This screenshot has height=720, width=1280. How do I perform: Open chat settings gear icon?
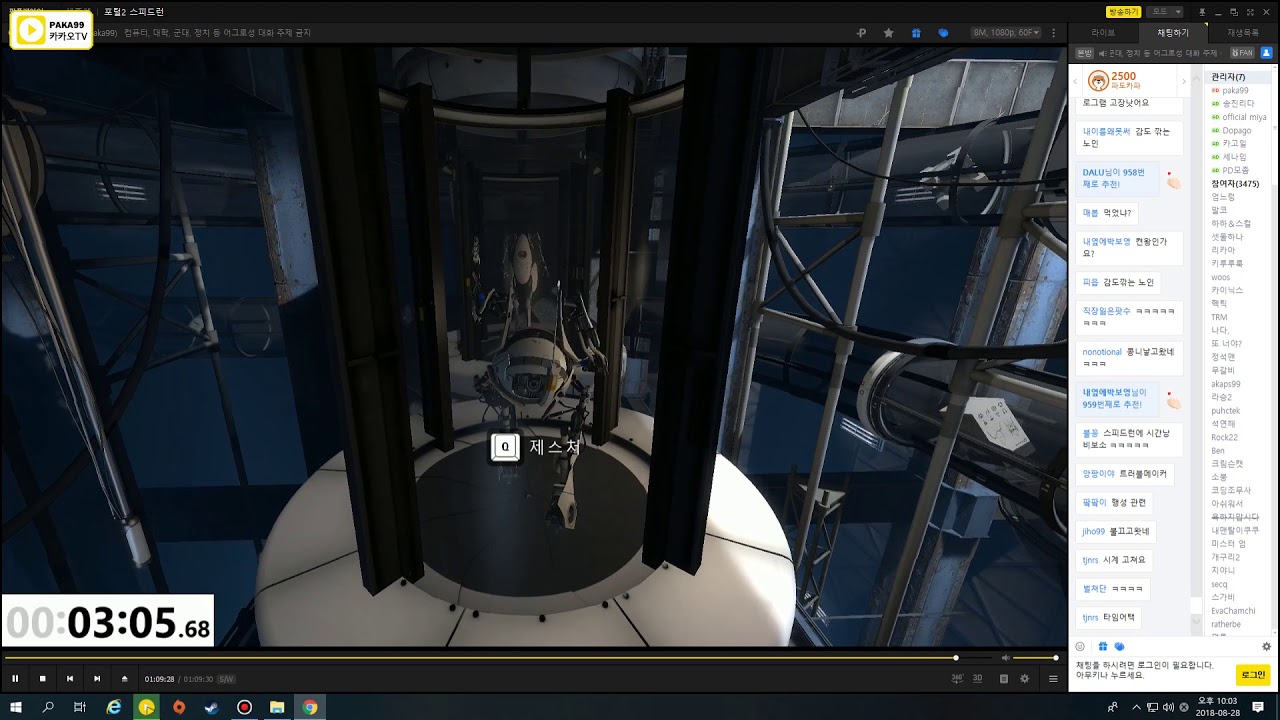point(1266,646)
